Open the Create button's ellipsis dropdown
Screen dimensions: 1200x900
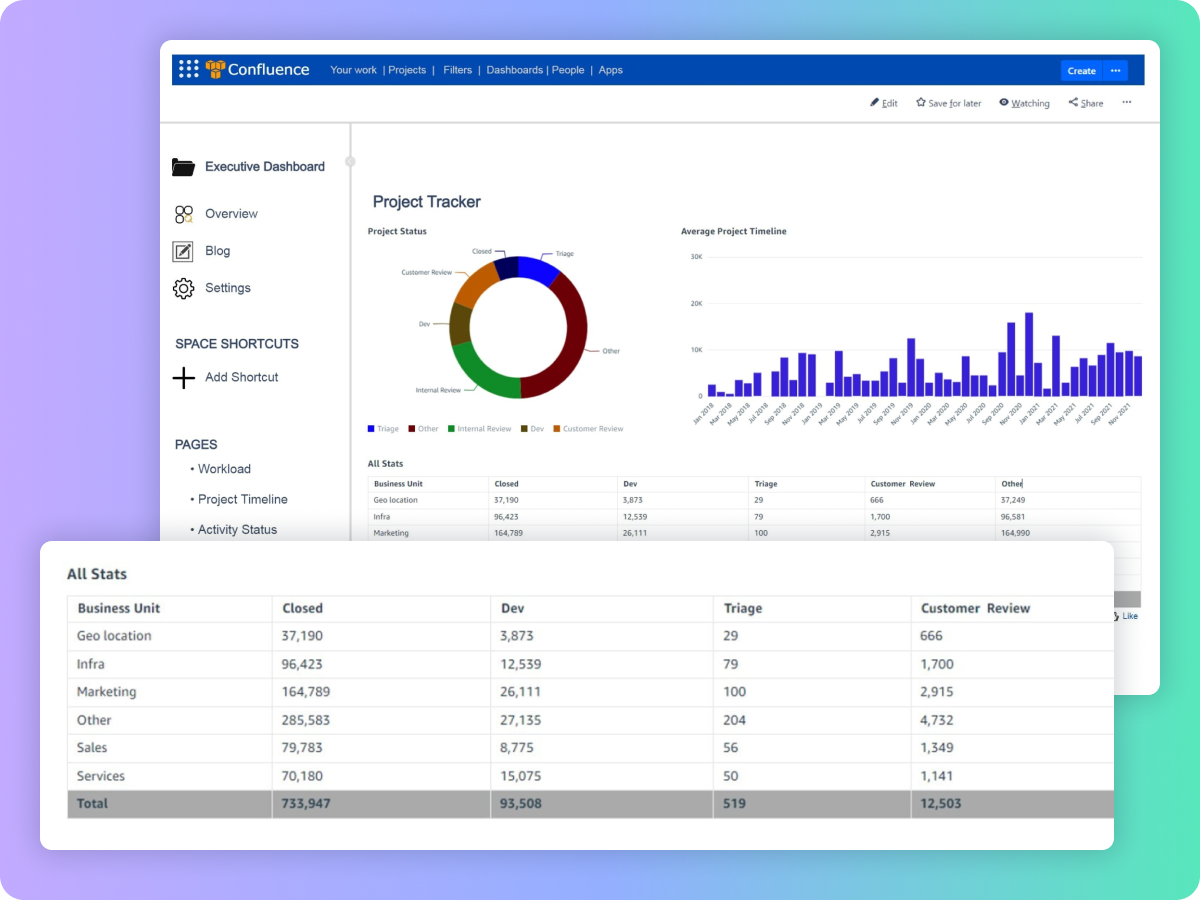[1115, 70]
